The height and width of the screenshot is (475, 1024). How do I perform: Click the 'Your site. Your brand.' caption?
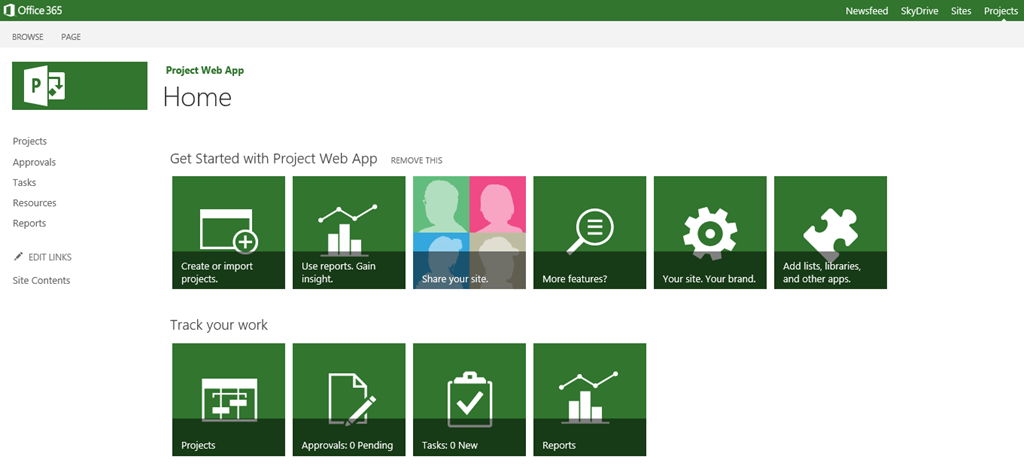tap(709, 279)
